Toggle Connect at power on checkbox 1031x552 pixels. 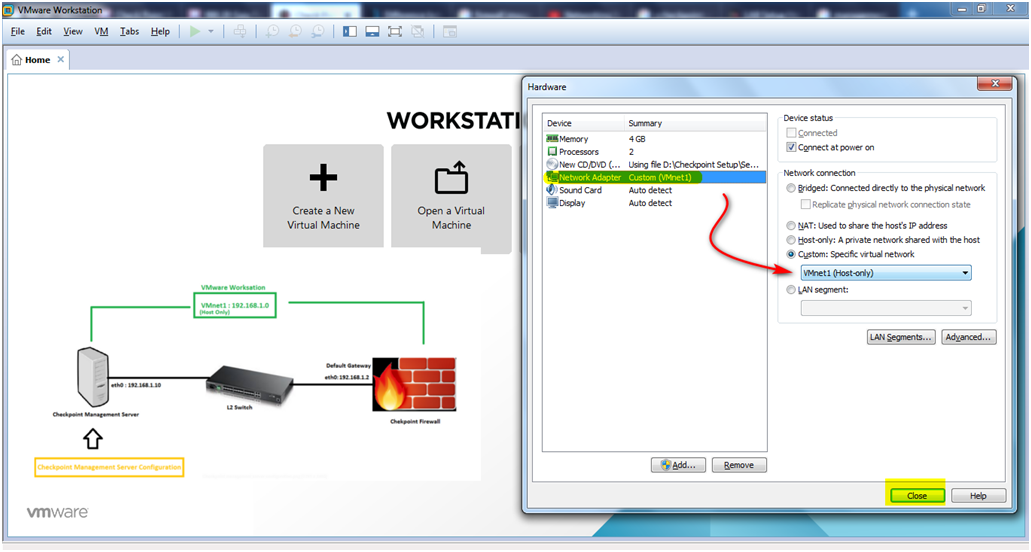coord(791,147)
